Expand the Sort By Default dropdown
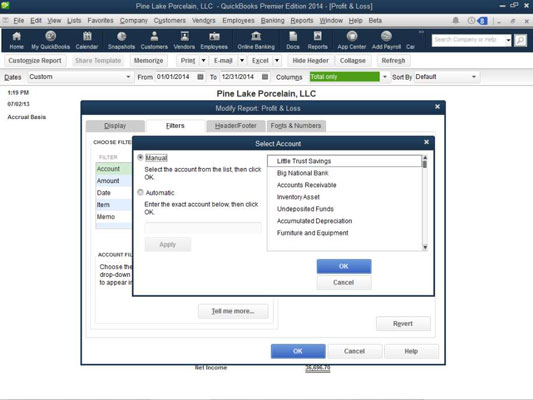Screen dimensions: 533x400 (x=474, y=77)
